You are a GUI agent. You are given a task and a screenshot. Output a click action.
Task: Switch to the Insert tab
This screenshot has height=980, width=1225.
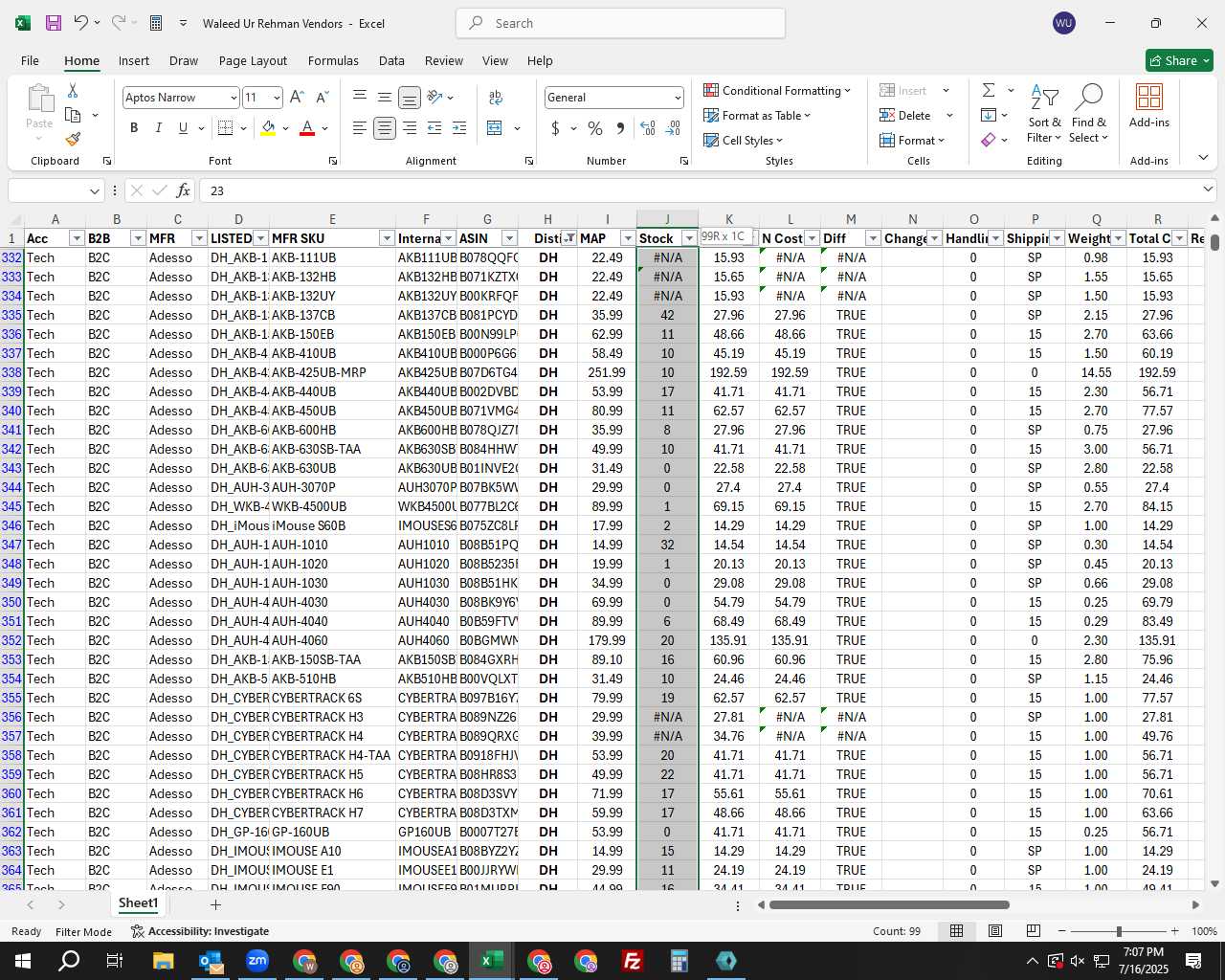click(x=134, y=60)
